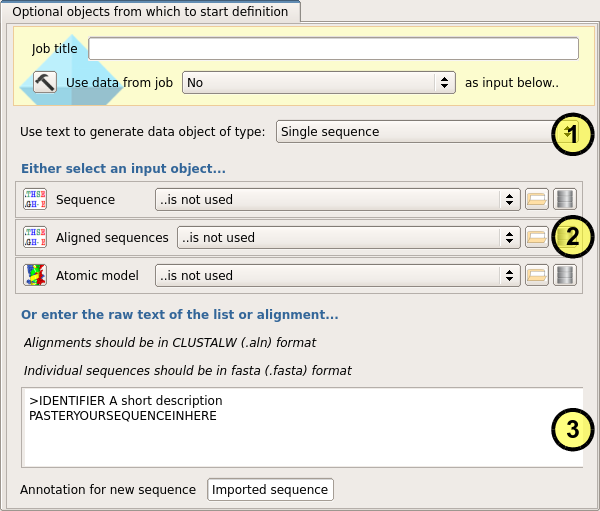Viewport: 600px width, 511px height.
Task: Open the database icon in the Atomic model row
Action: click(x=565, y=275)
